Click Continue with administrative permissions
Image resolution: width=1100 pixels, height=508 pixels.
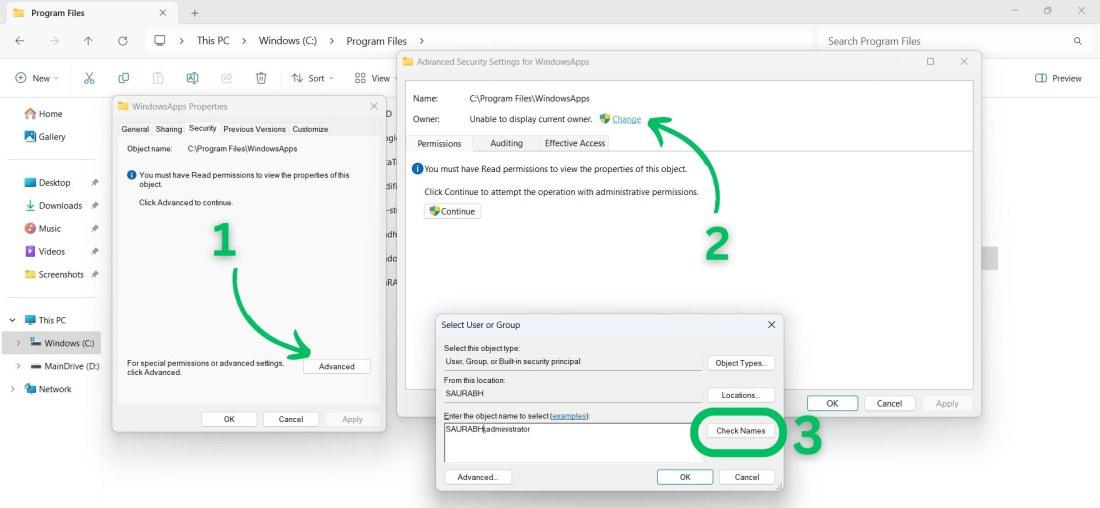(452, 211)
